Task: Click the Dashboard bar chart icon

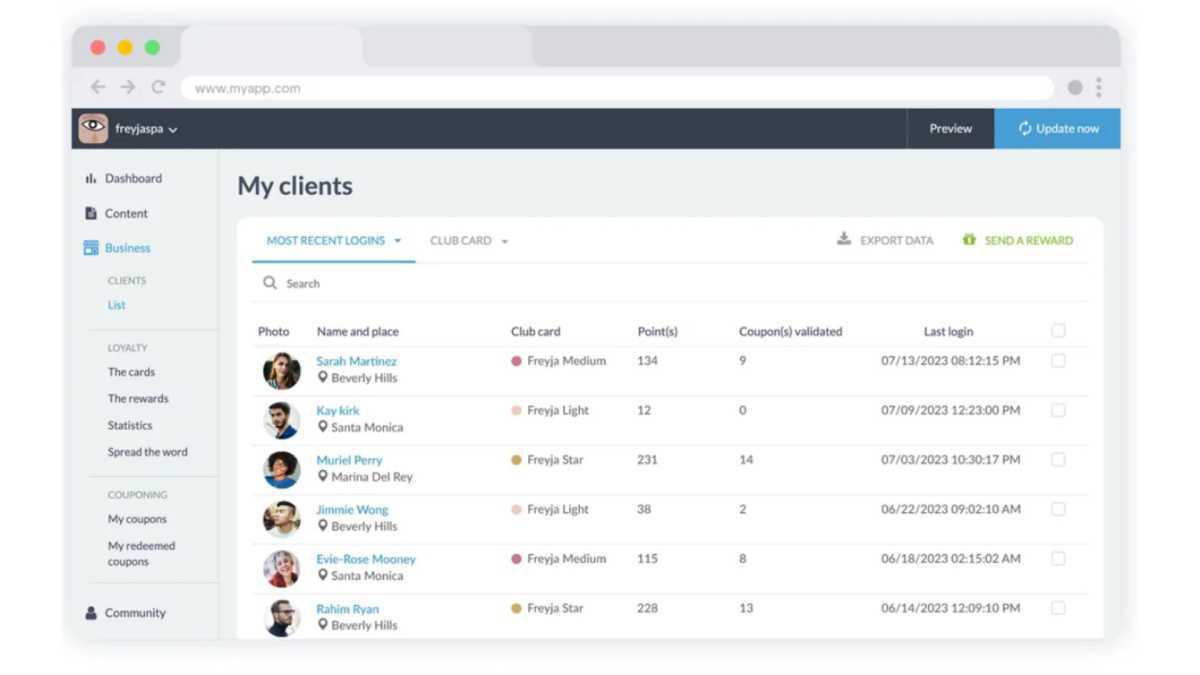Action: [91, 179]
